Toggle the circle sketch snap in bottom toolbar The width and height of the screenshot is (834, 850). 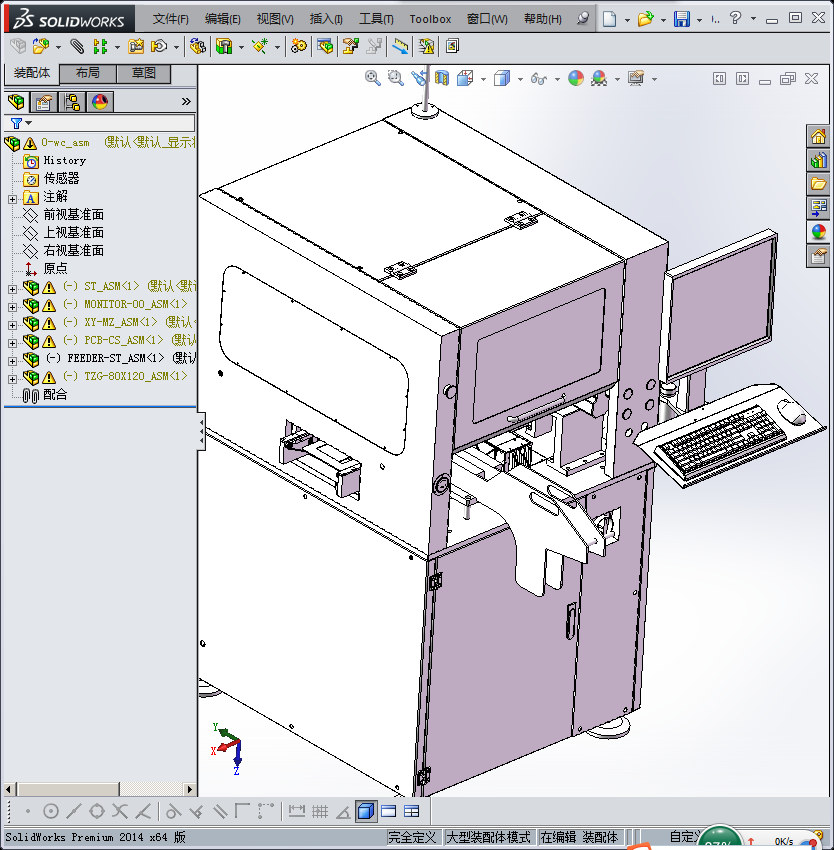pos(51,811)
